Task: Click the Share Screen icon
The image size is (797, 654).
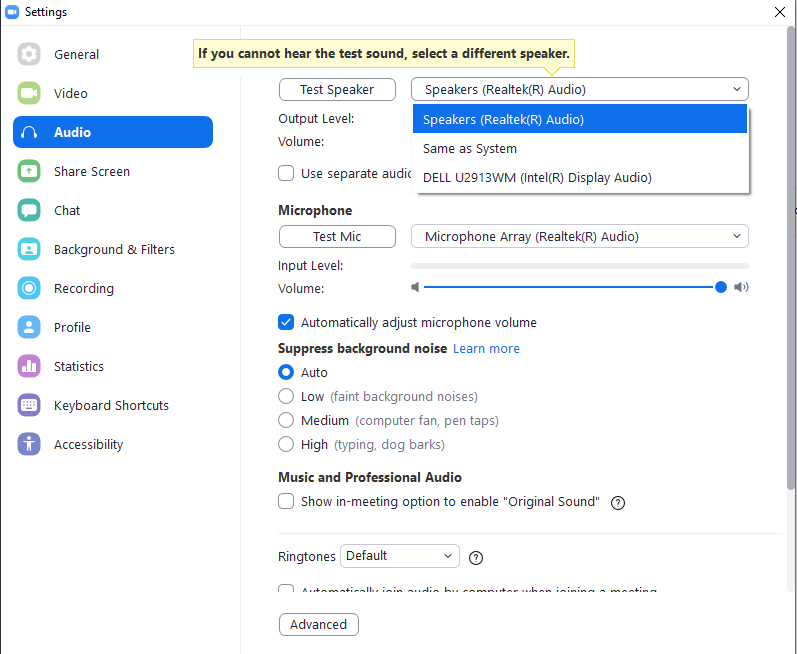Action: tap(29, 171)
